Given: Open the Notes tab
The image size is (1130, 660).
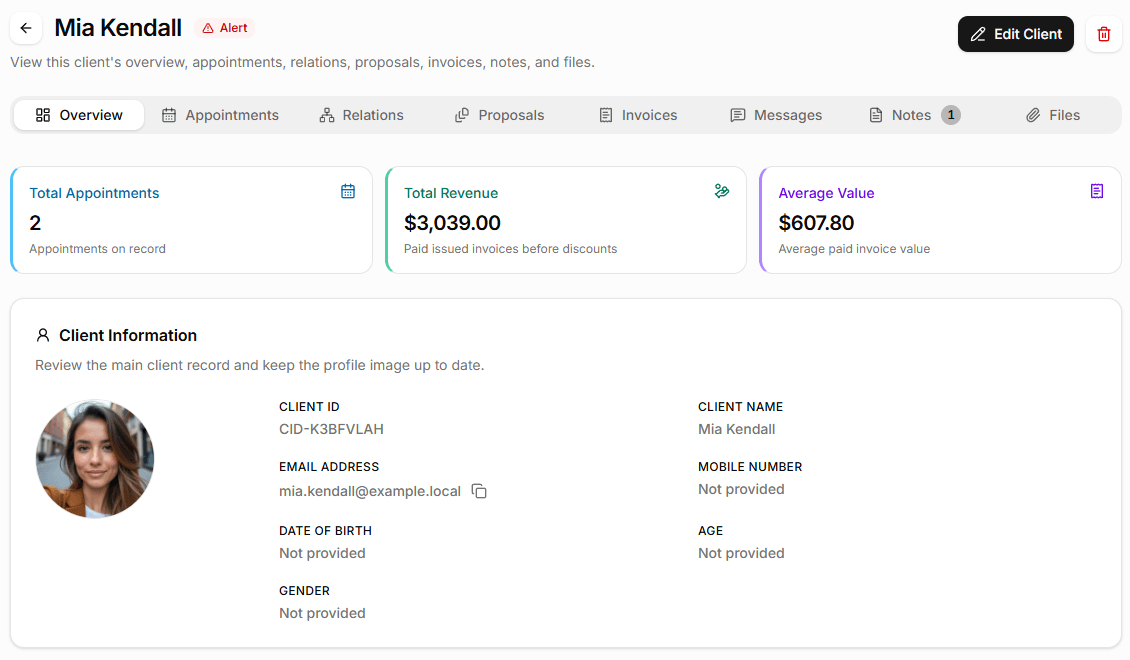Looking at the screenshot, I should (915, 115).
